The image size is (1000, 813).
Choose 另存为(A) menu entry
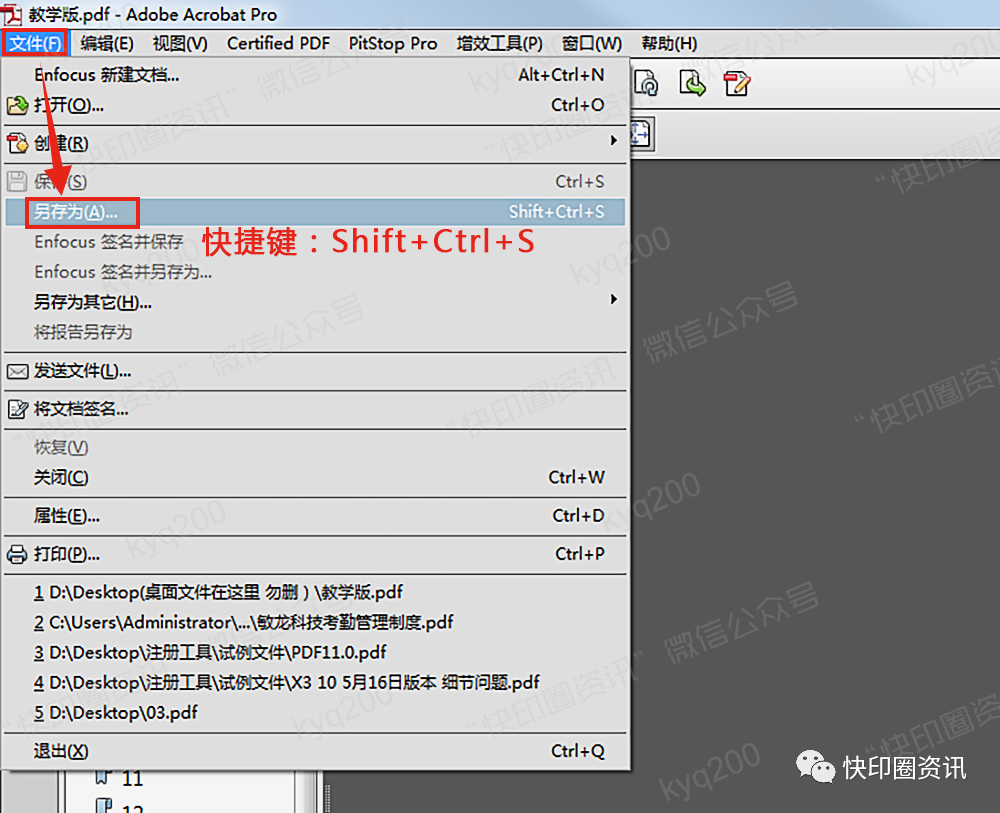pyautogui.click(x=315, y=212)
